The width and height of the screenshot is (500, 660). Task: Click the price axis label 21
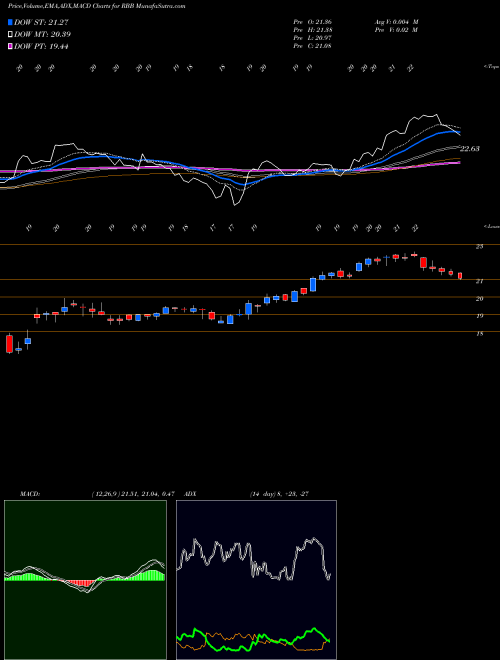pyautogui.click(x=479, y=282)
